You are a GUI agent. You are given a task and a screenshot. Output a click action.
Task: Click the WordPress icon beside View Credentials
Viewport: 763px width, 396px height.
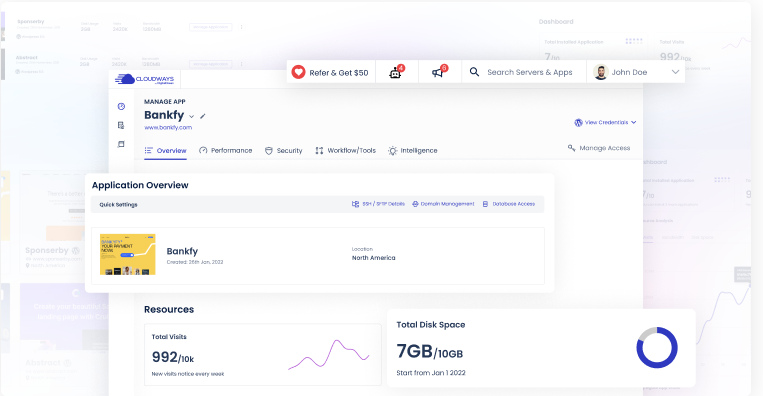click(x=578, y=123)
